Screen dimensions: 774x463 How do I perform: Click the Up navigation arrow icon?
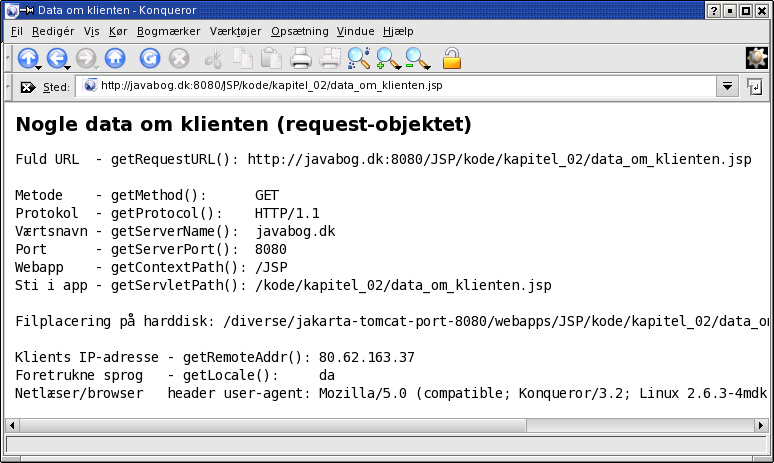point(27,59)
